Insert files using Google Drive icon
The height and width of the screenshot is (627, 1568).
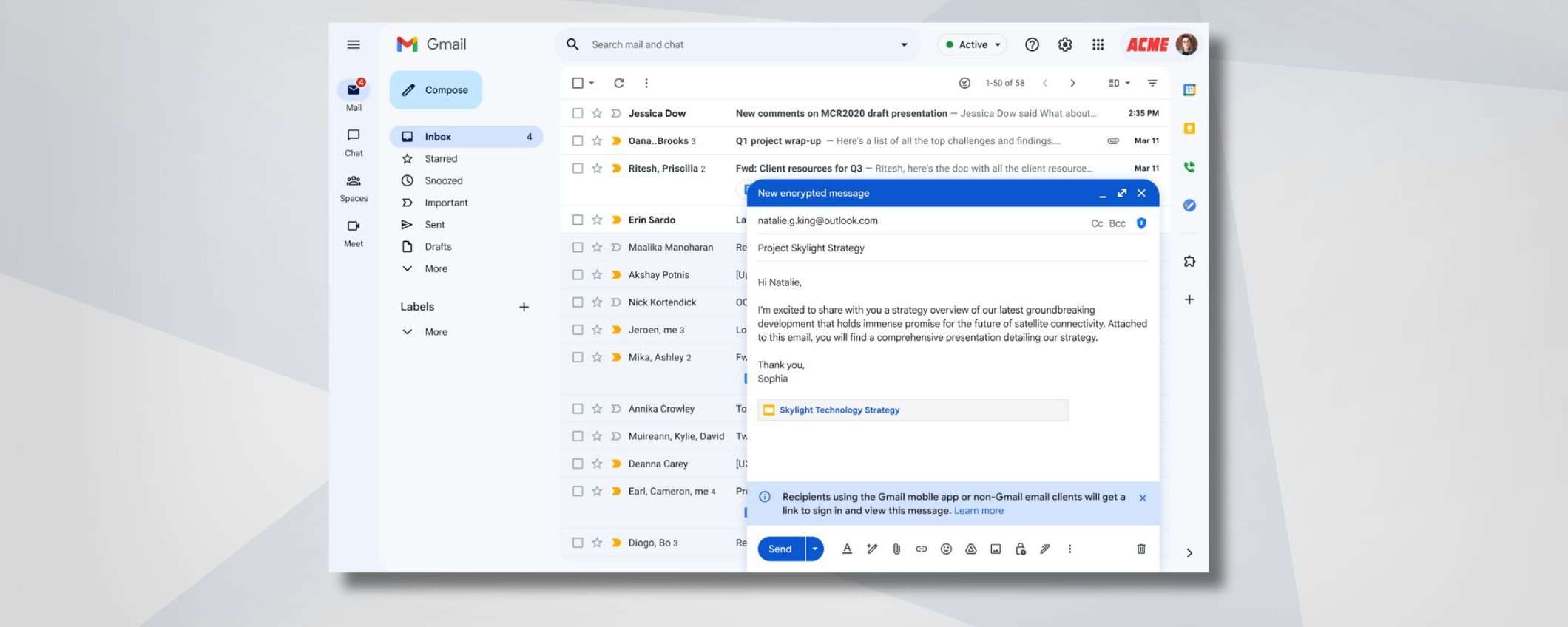pos(971,549)
